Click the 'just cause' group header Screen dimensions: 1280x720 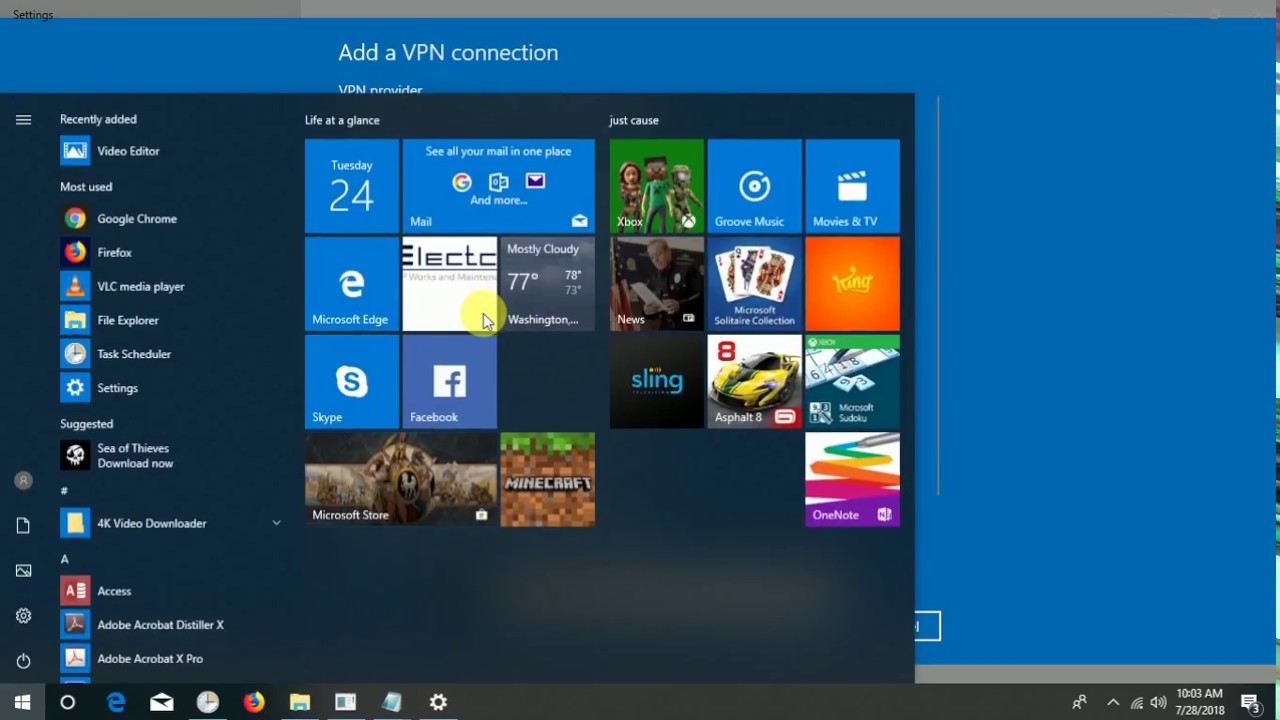(x=634, y=120)
